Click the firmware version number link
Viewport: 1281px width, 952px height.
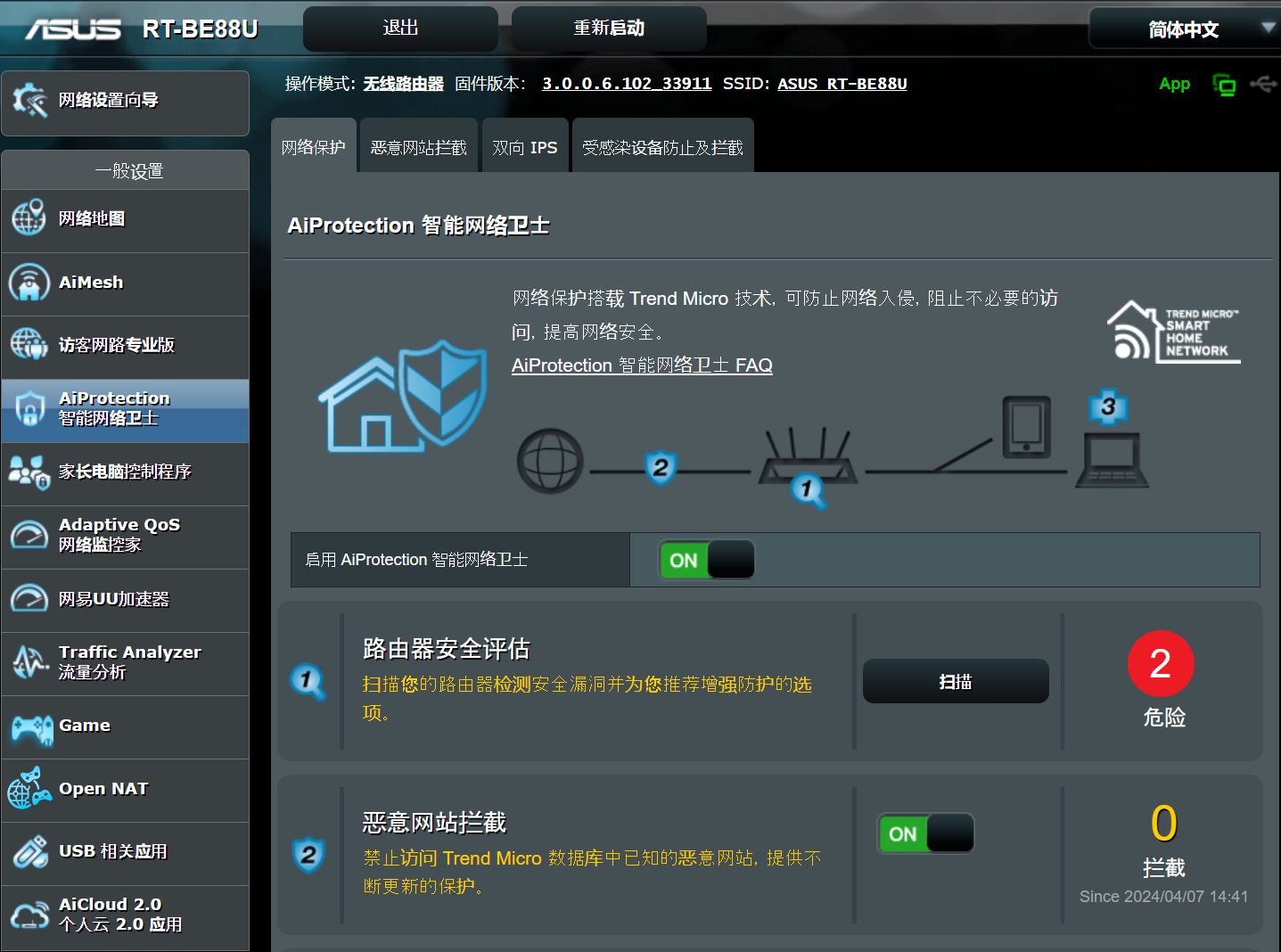[x=627, y=84]
